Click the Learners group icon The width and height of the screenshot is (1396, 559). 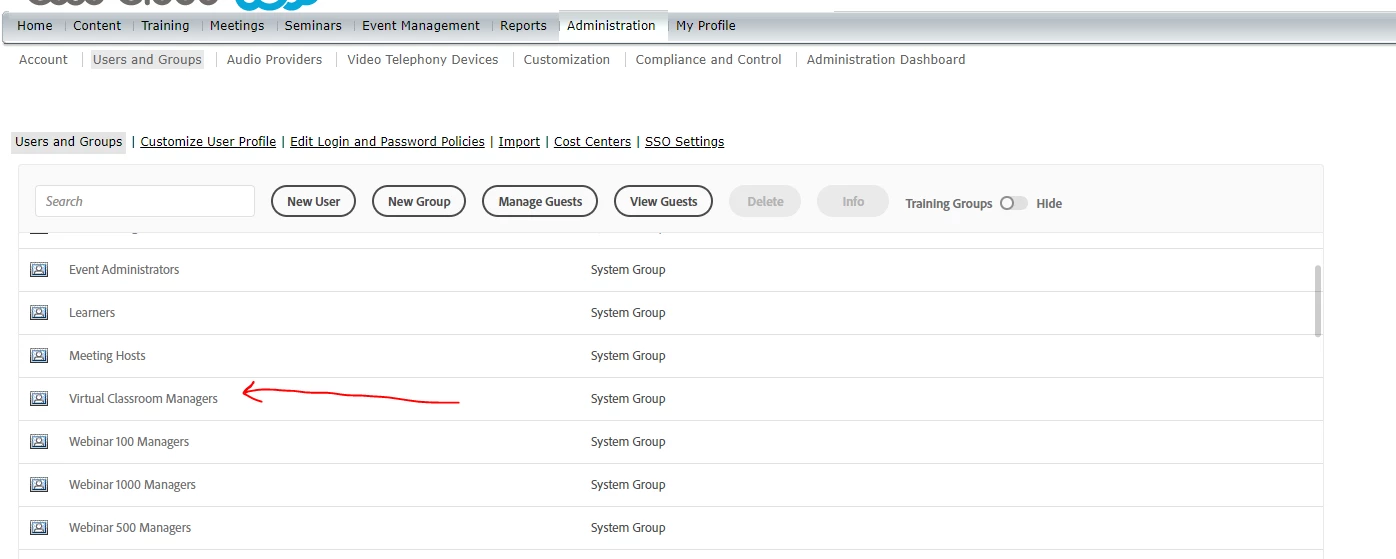pos(39,313)
